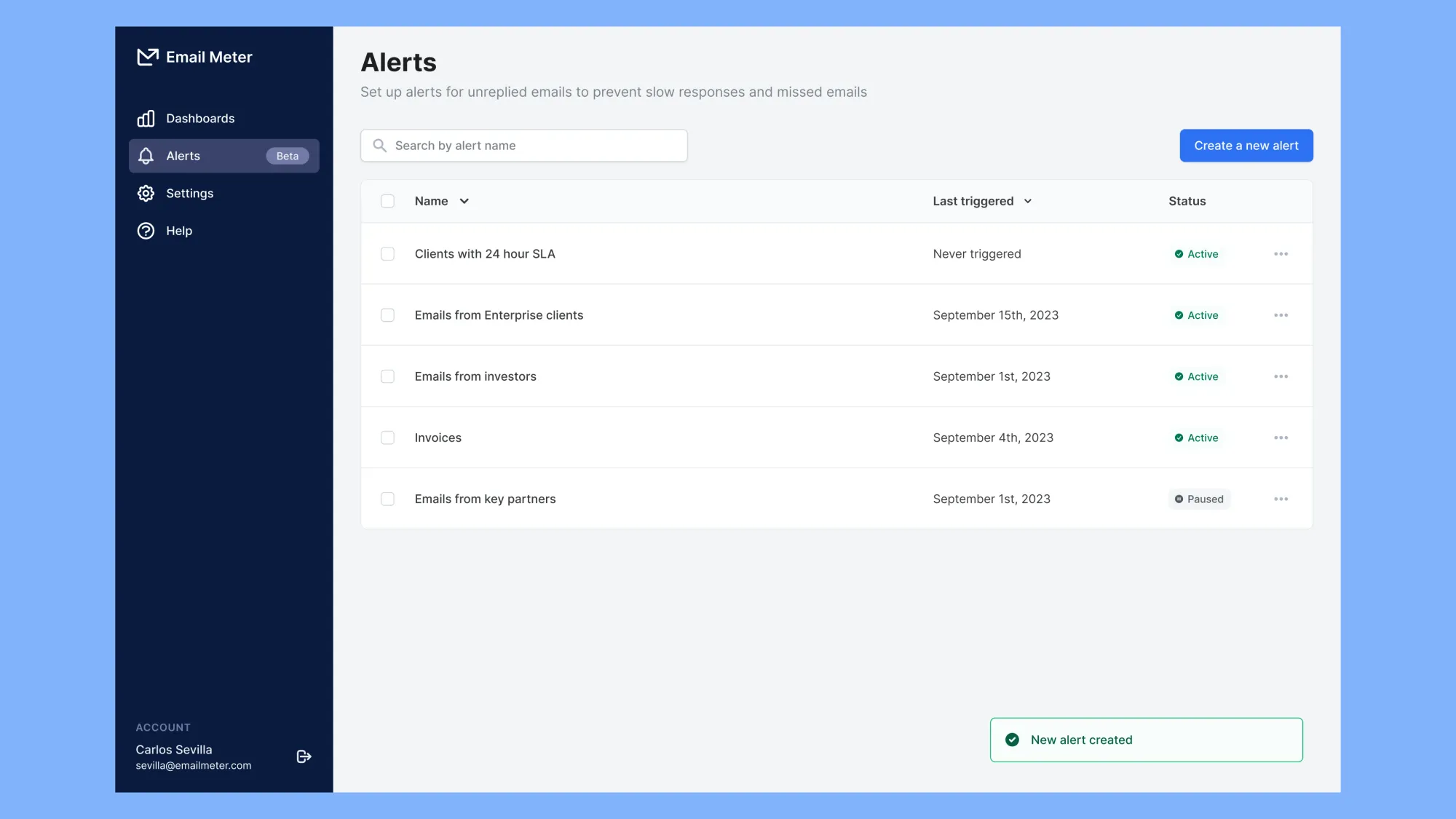Open the Dashboards section
Image resolution: width=1456 pixels, height=819 pixels.
[224, 119]
